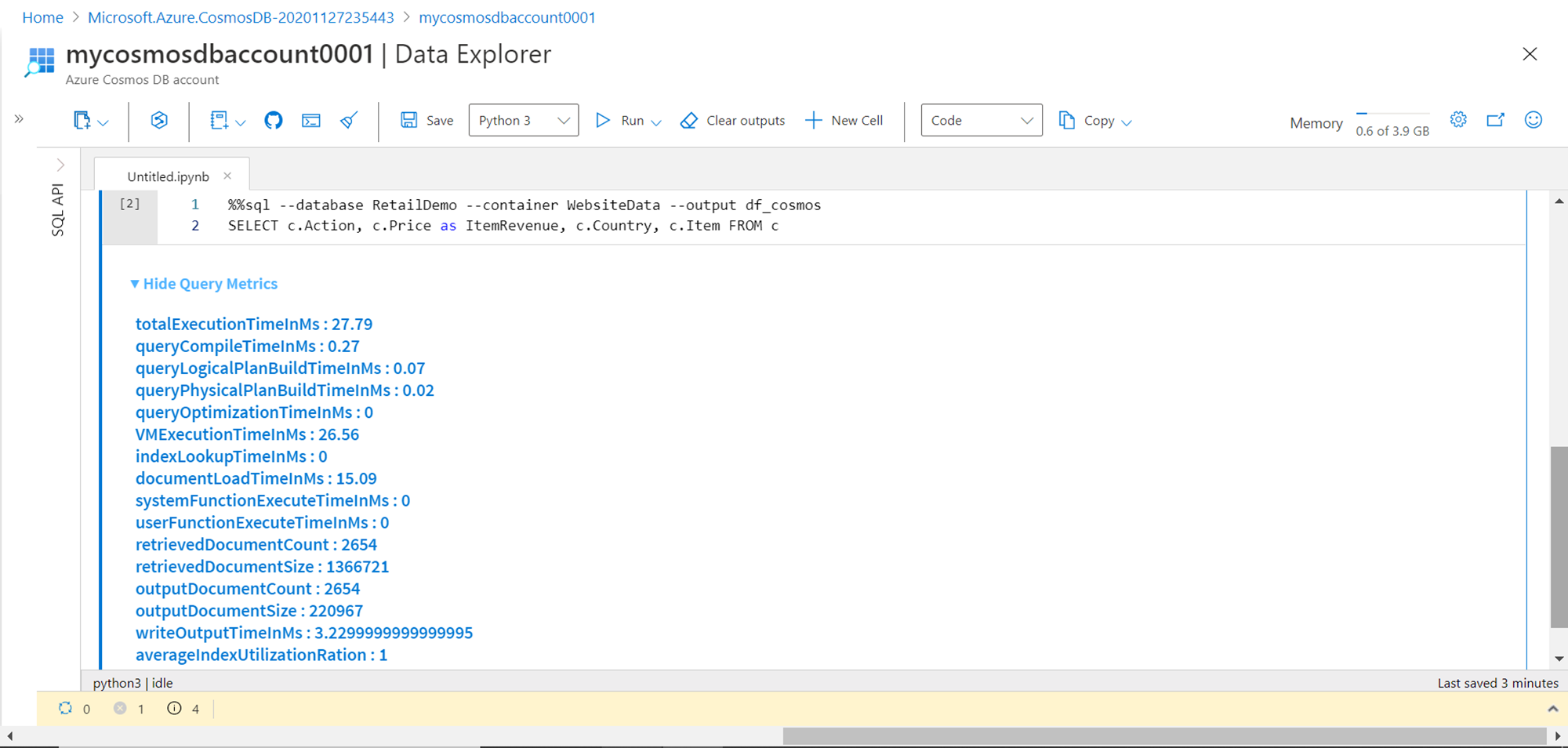Select the queryOptimizationTimeInMs metric line
Screen dimensions: 1568x748
point(255,412)
